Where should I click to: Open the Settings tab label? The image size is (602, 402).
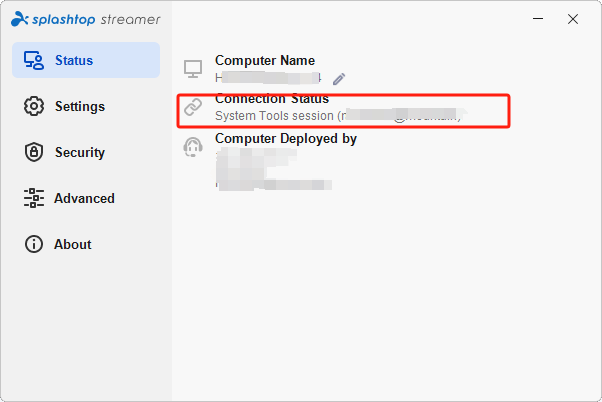pos(80,106)
